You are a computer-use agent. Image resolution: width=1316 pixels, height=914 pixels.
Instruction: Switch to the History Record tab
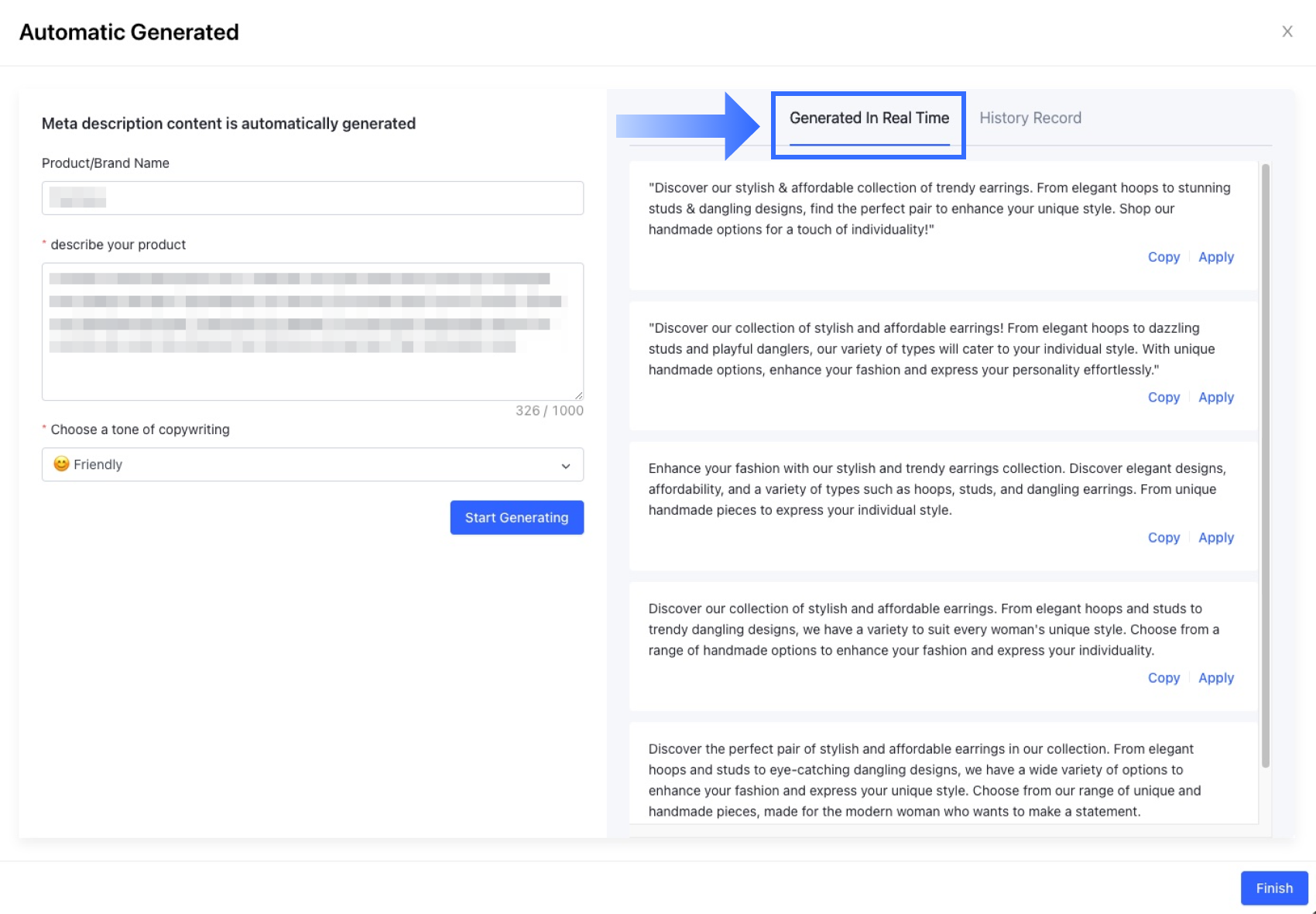point(1030,118)
